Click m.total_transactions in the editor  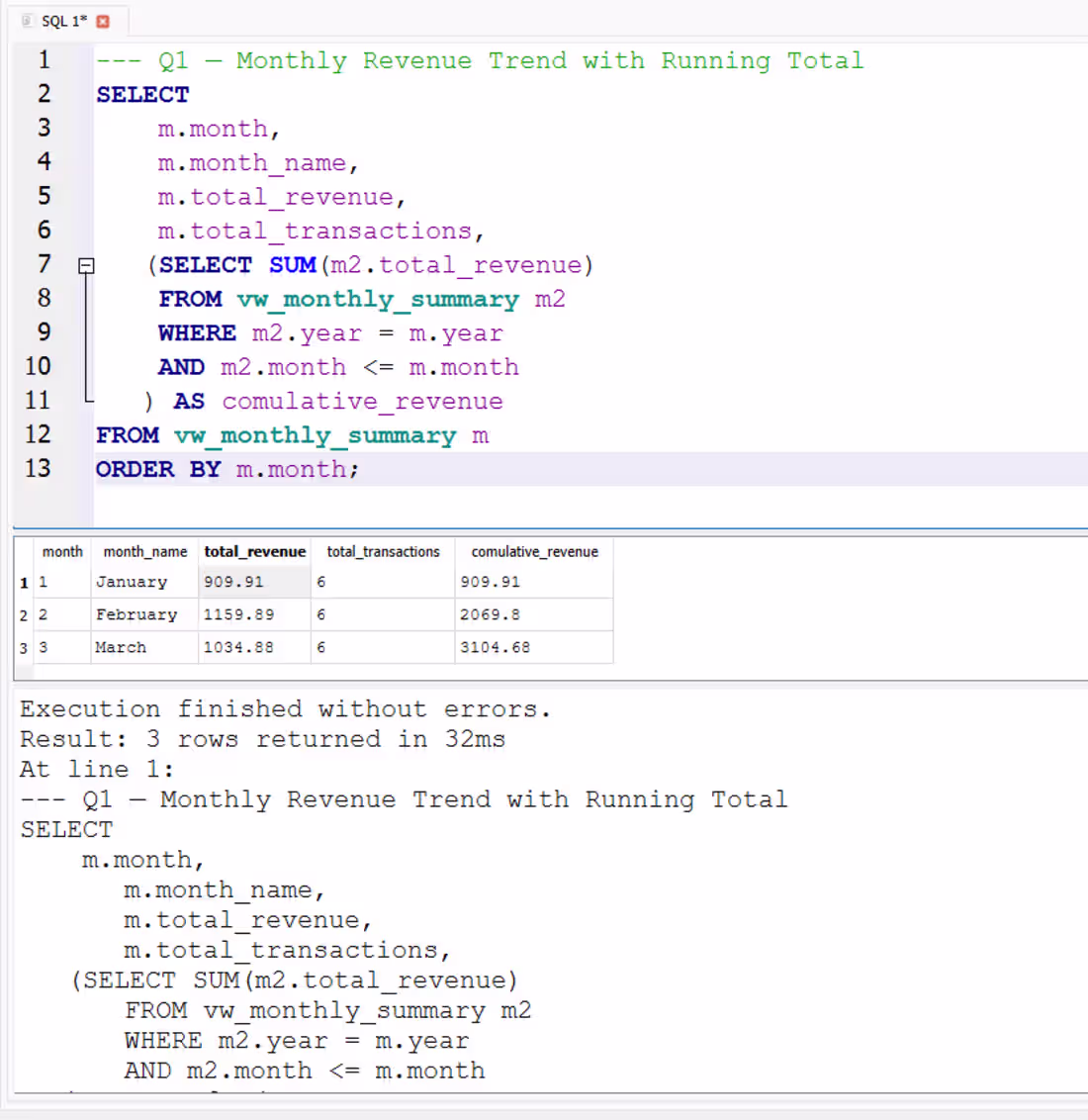[x=315, y=231]
